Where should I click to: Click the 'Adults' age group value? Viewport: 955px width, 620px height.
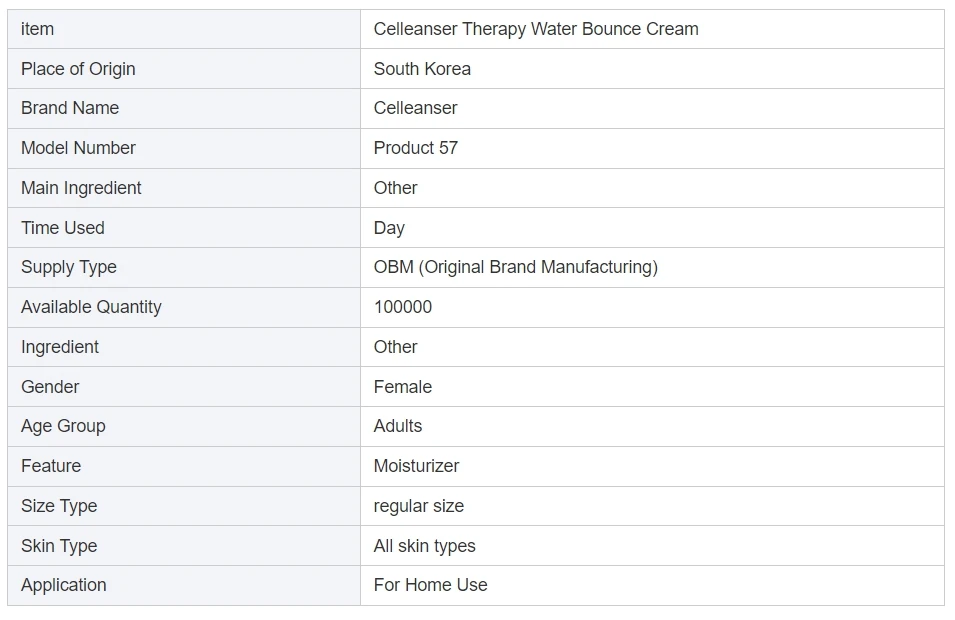click(398, 426)
